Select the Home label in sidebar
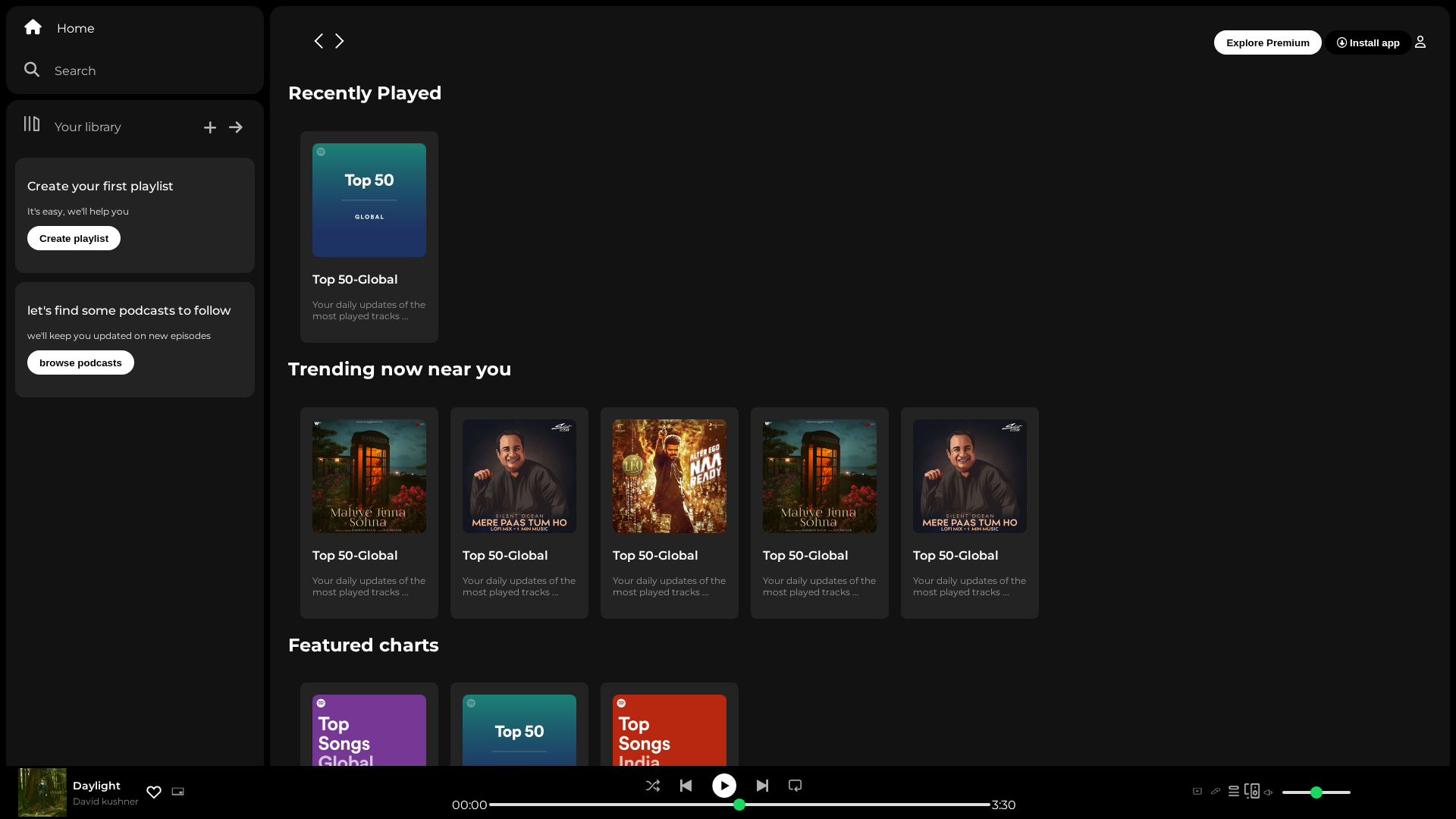 pos(76,28)
